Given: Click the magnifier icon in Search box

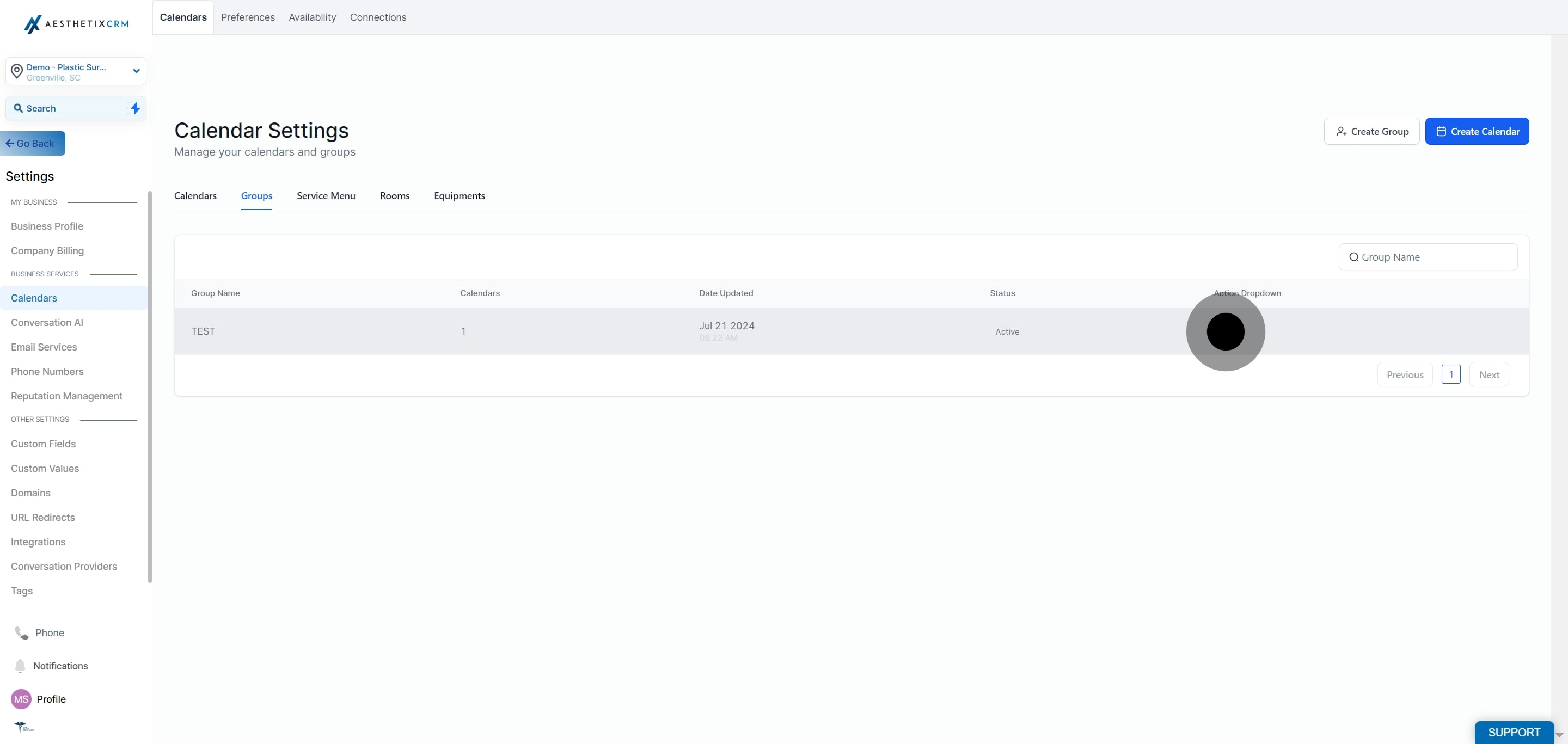Looking at the screenshot, I should [x=19, y=108].
